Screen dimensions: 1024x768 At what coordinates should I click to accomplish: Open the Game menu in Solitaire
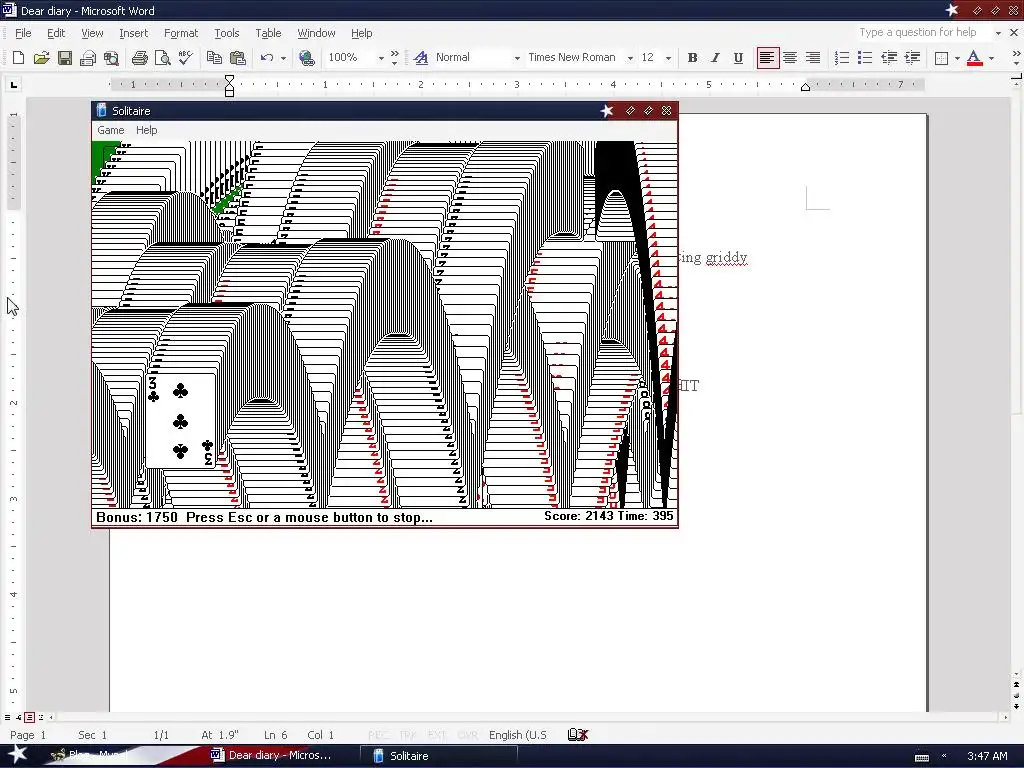click(110, 130)
